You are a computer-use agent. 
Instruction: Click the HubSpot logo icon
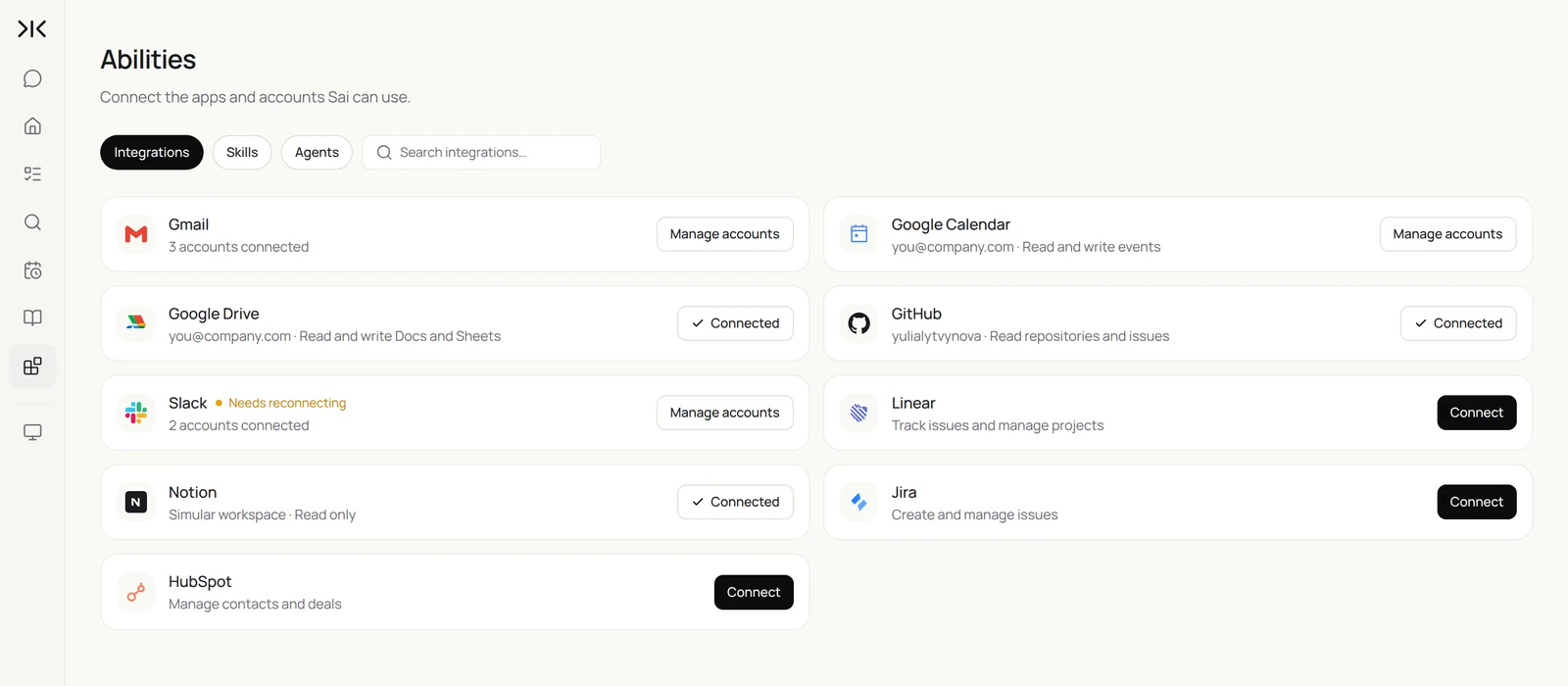coord(136,592)
